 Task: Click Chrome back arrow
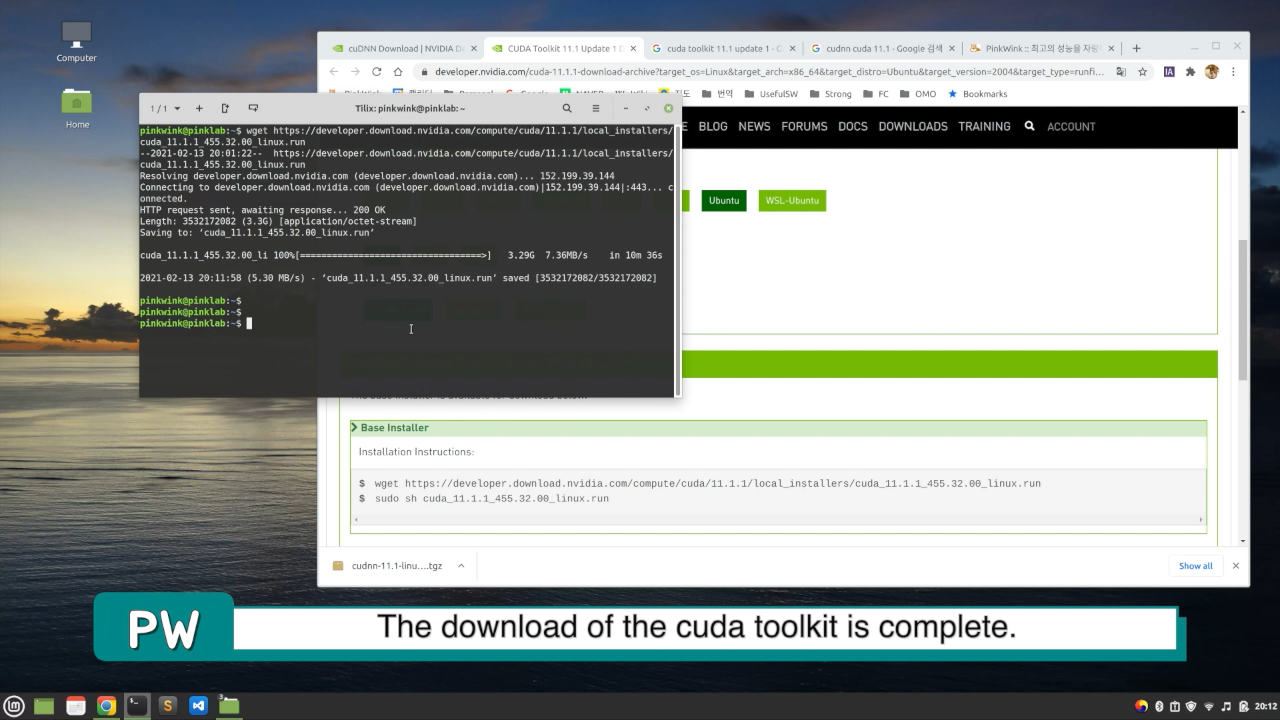(334, 72)
